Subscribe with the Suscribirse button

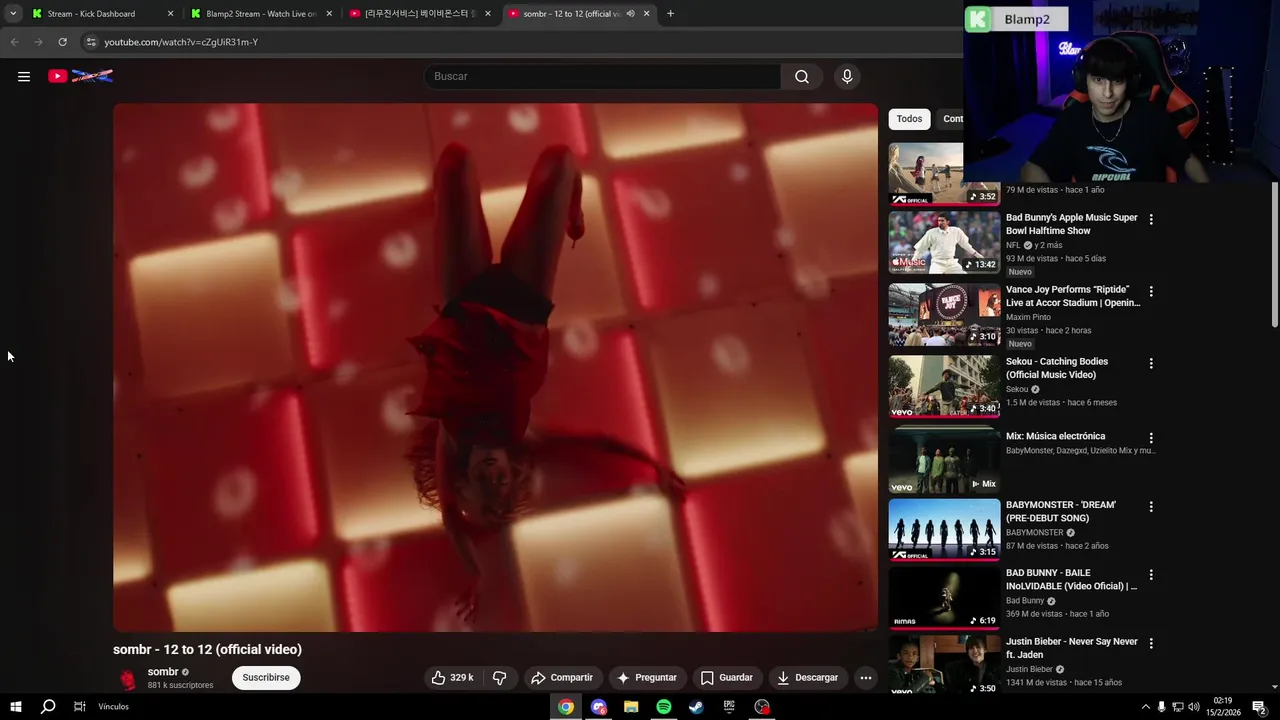tap(266, 677)
